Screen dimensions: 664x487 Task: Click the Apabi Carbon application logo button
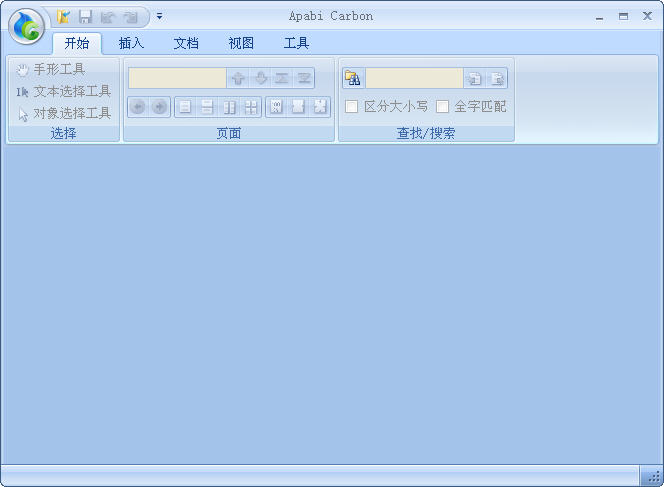tap(27, 27)
